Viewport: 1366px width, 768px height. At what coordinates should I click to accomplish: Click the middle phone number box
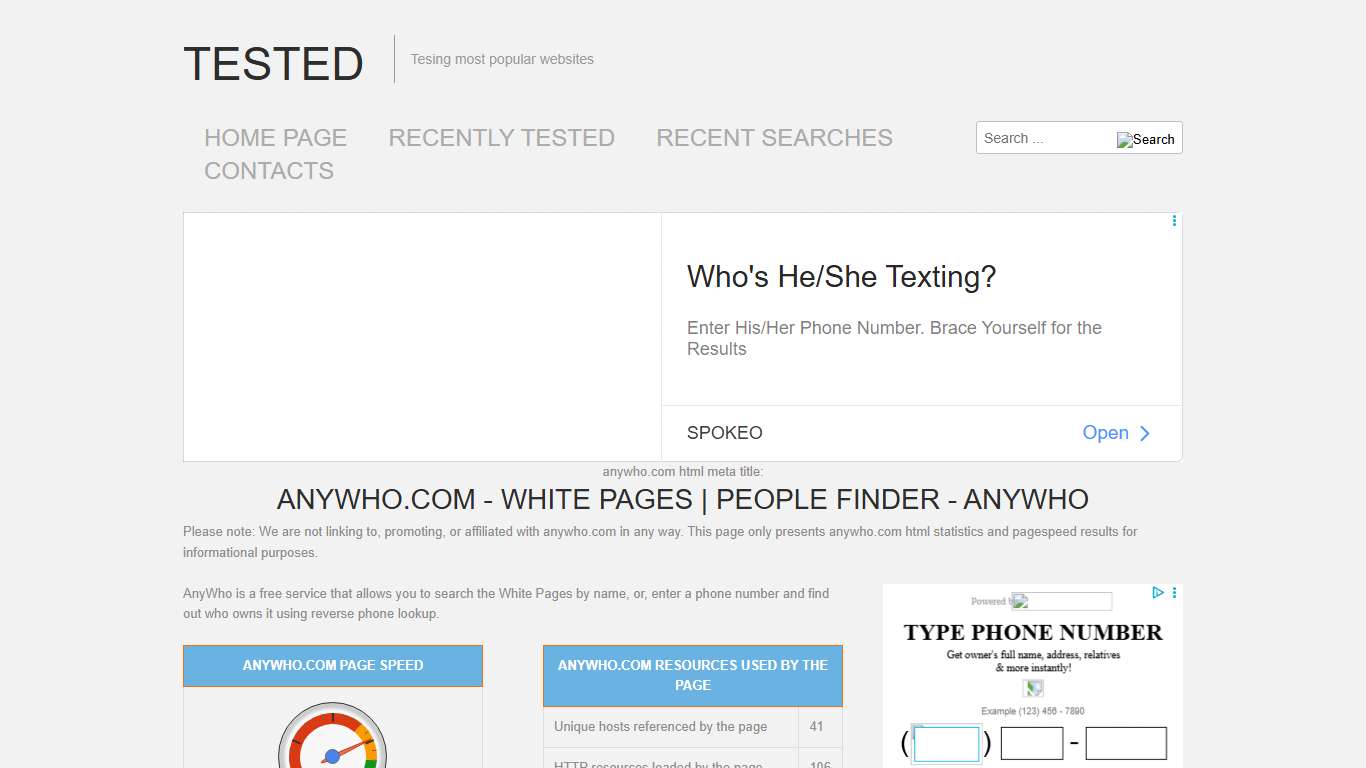click(1031, 743)
